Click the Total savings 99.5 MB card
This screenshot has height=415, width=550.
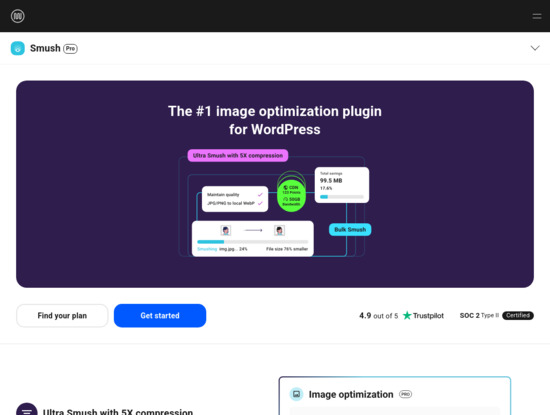342,185
